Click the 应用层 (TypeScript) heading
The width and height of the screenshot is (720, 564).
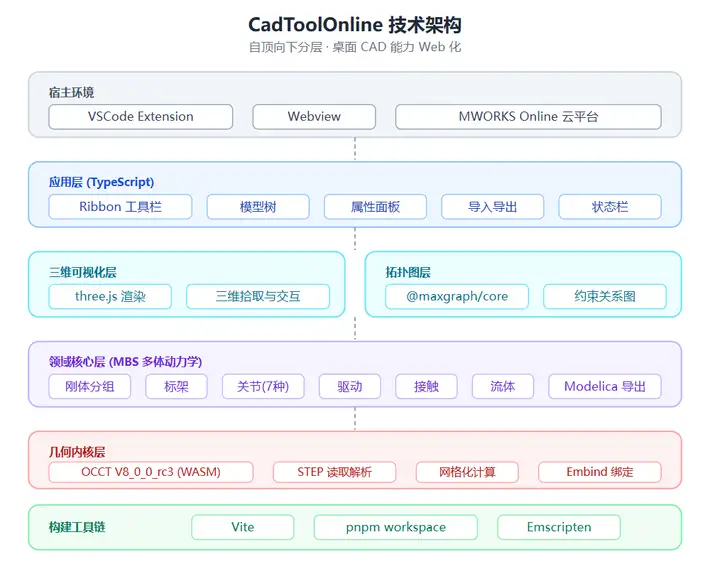(x=101, y=182)
